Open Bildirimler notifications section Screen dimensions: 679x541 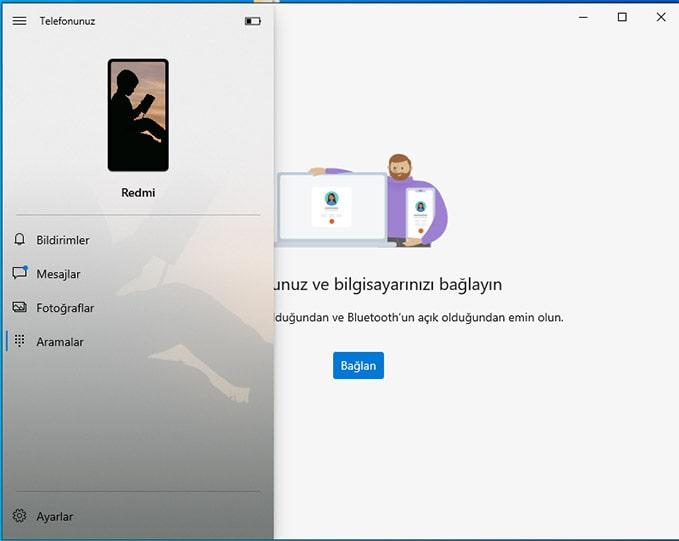139,240
